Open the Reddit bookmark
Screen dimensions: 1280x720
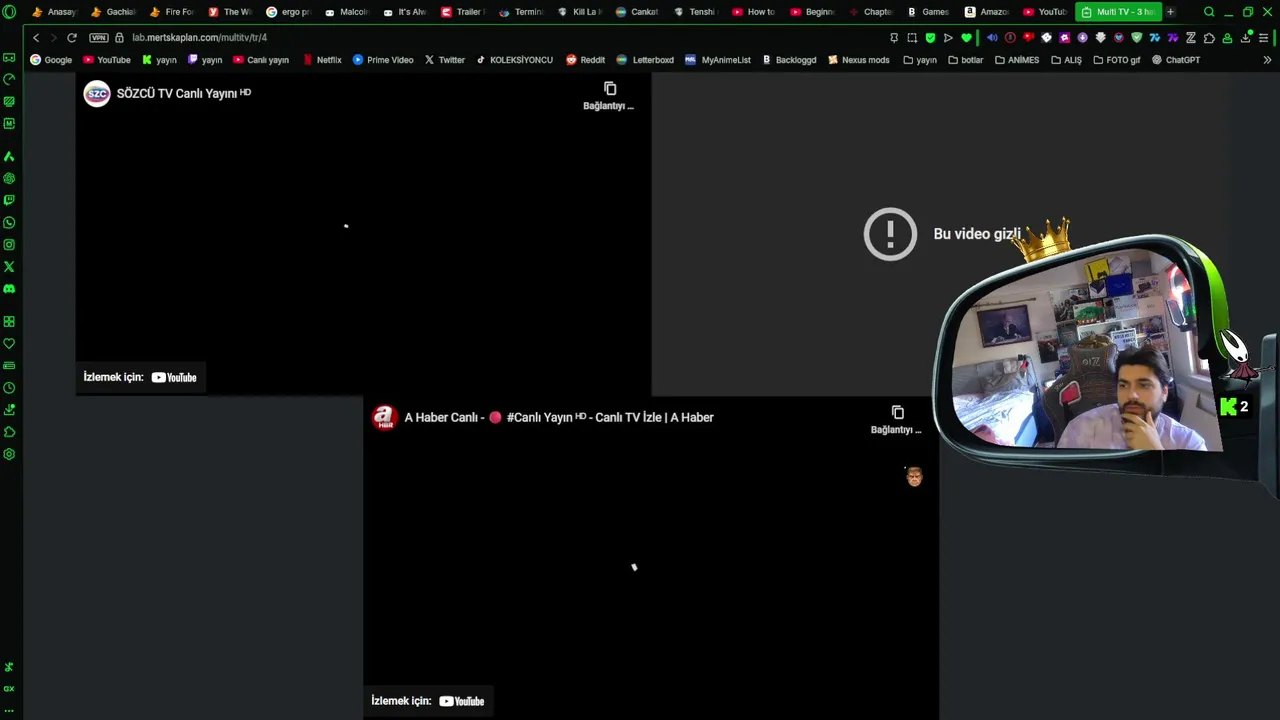585,60
